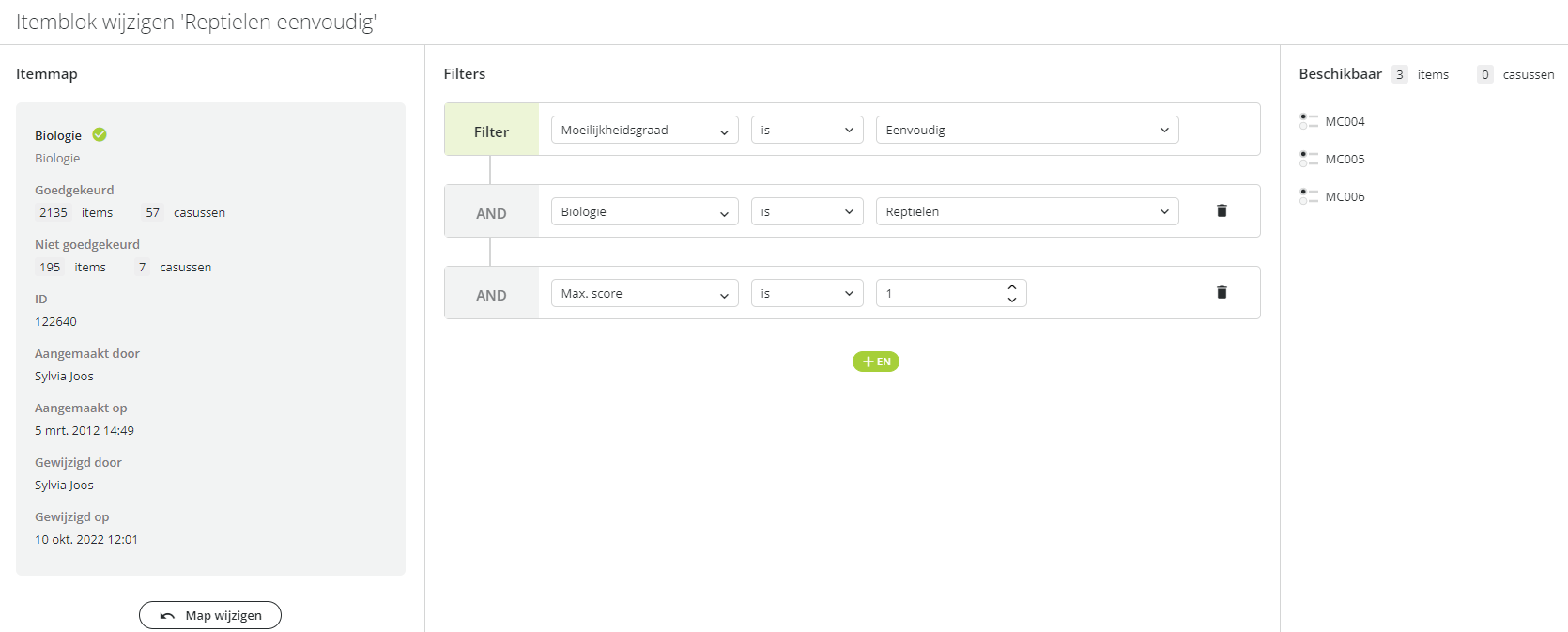Click the Itemmap section heading
1568x632 pixels.
tap(47, 74)
